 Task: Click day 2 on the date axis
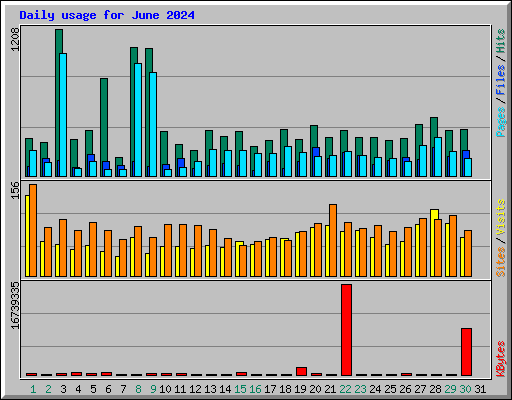click(48, 389)
